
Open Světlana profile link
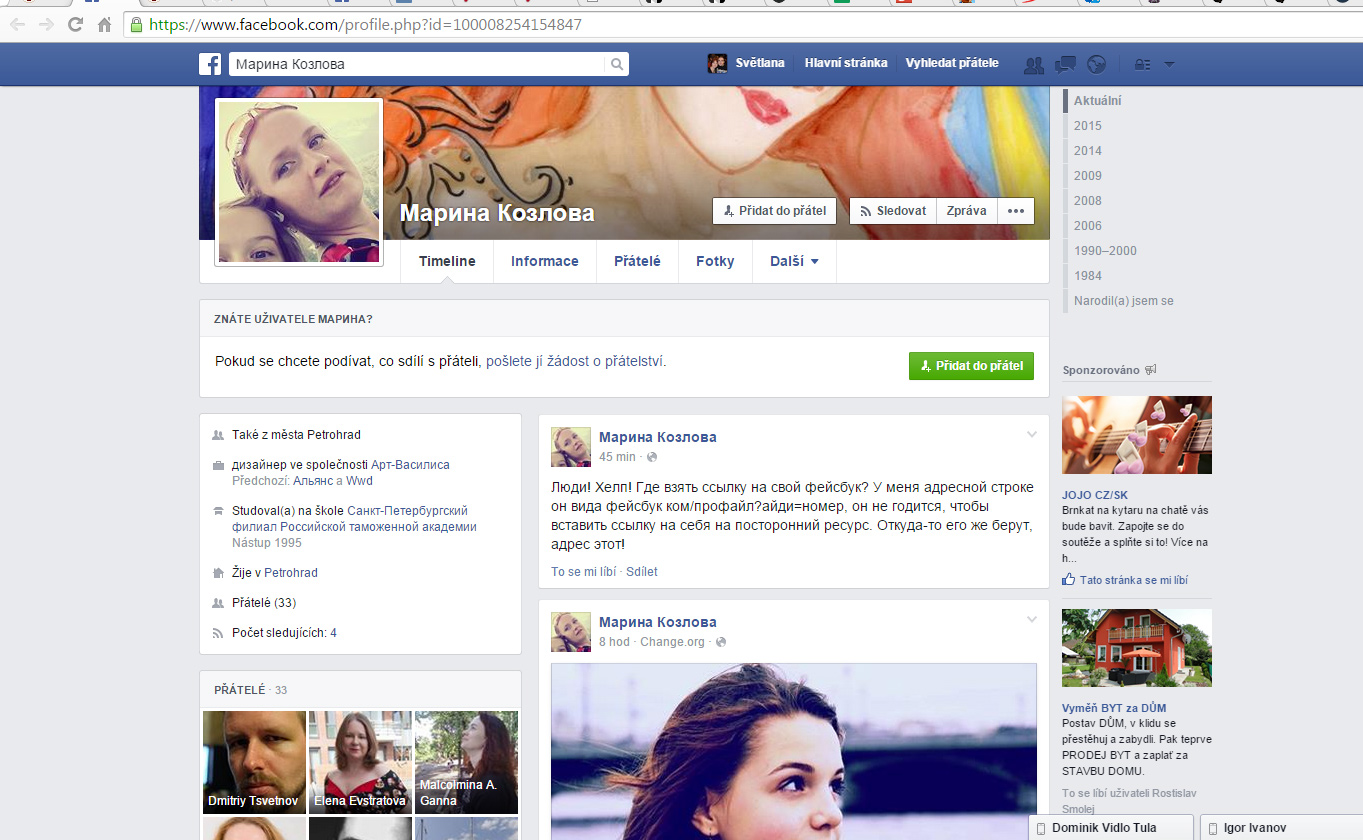[746, 63]
